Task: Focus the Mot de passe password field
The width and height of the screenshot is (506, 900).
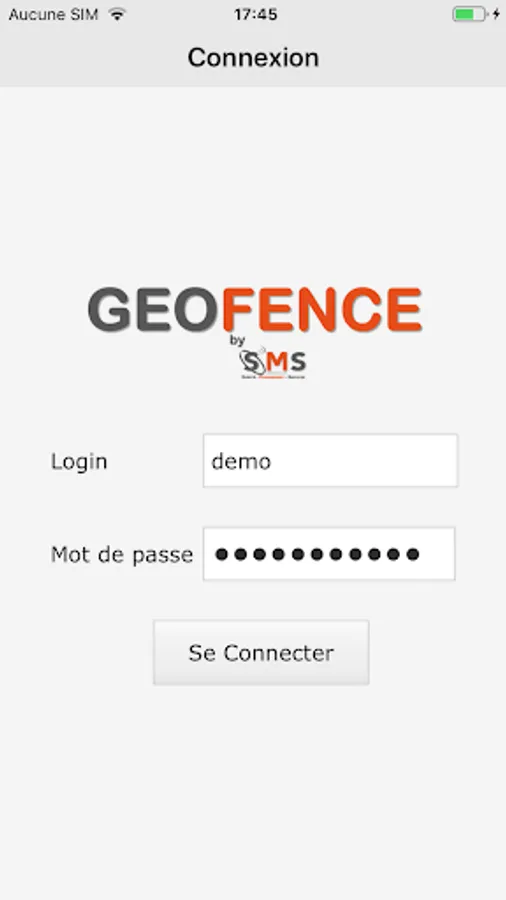Action: (329, 554)
